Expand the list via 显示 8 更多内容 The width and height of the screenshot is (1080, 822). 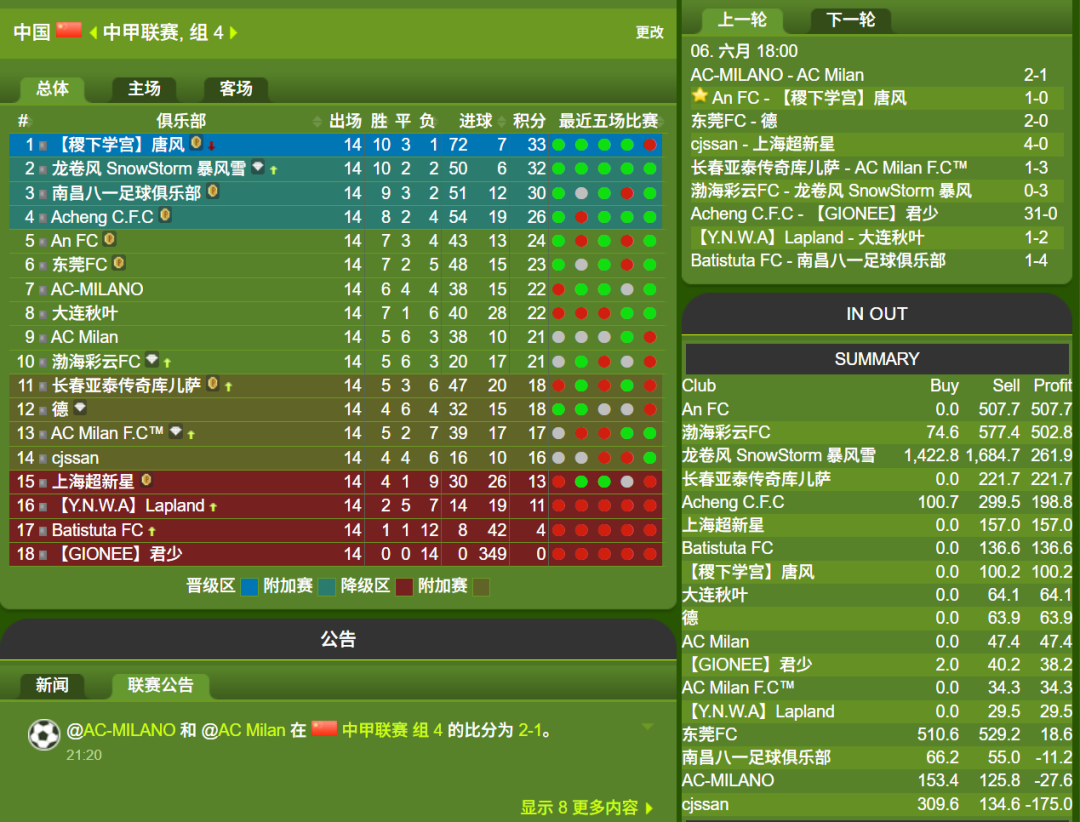click(x=586, y=808)
